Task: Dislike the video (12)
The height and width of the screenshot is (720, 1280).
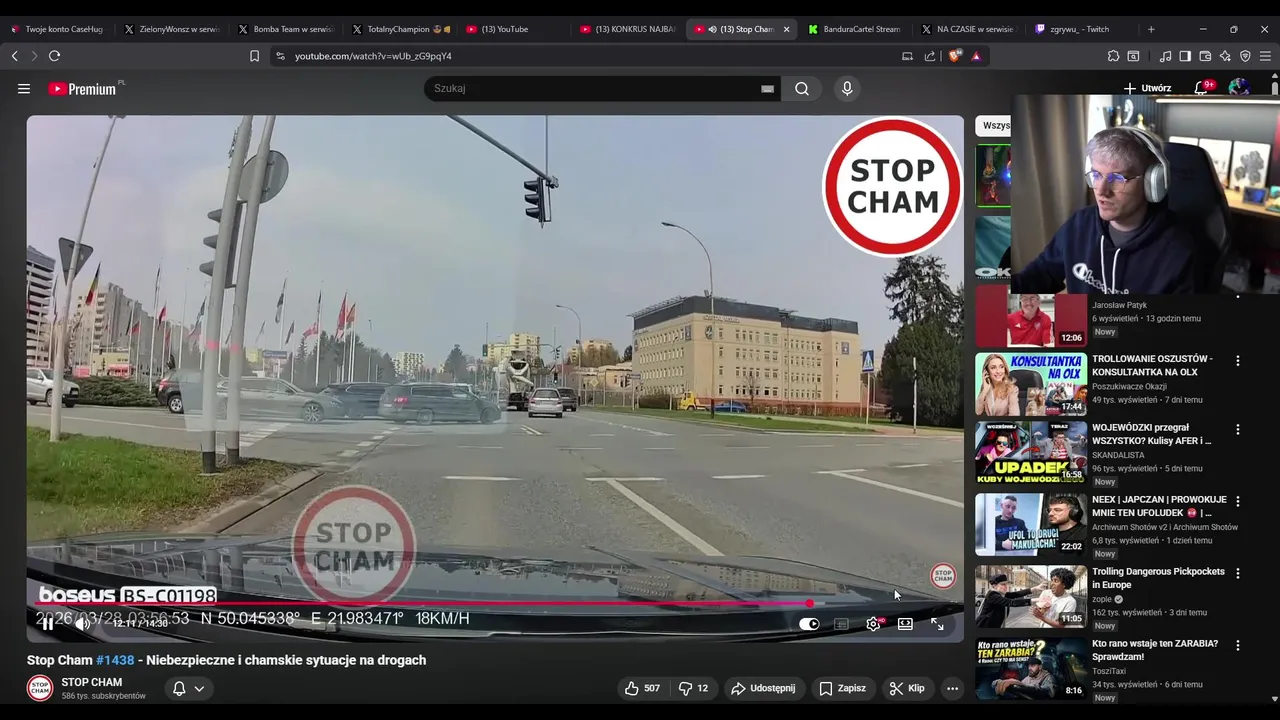Action: click(x=693, y=688)
